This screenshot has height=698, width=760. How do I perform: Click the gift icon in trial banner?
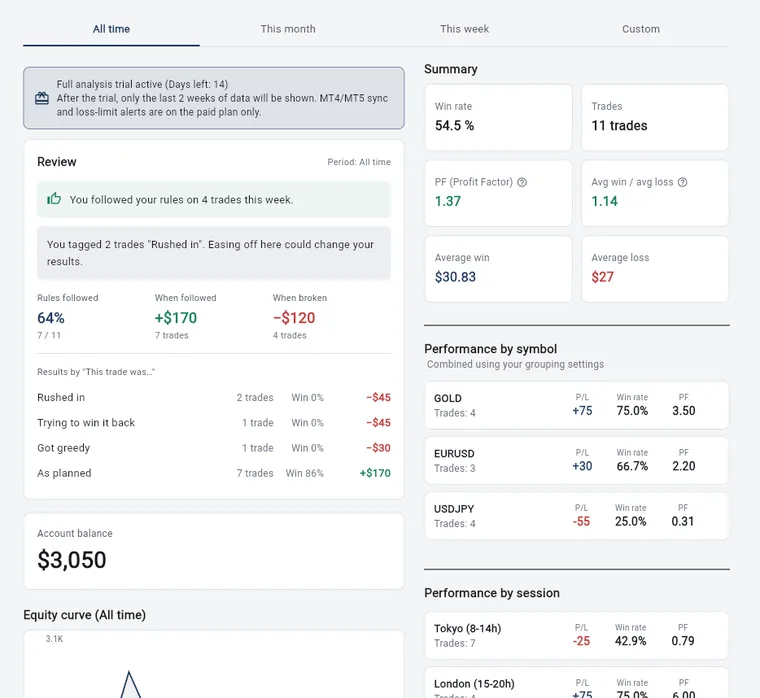[42, 98]
